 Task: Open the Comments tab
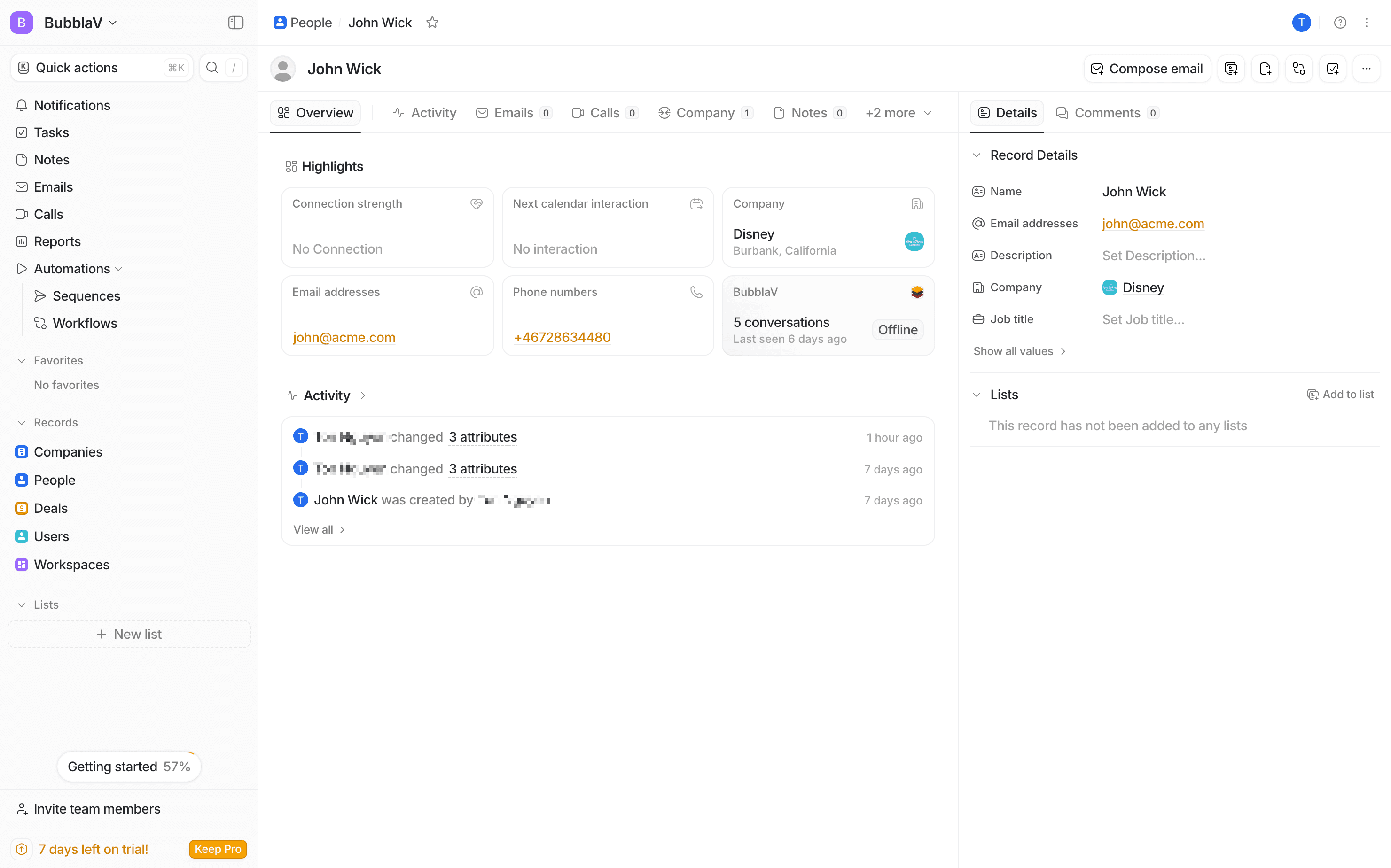1106,113
